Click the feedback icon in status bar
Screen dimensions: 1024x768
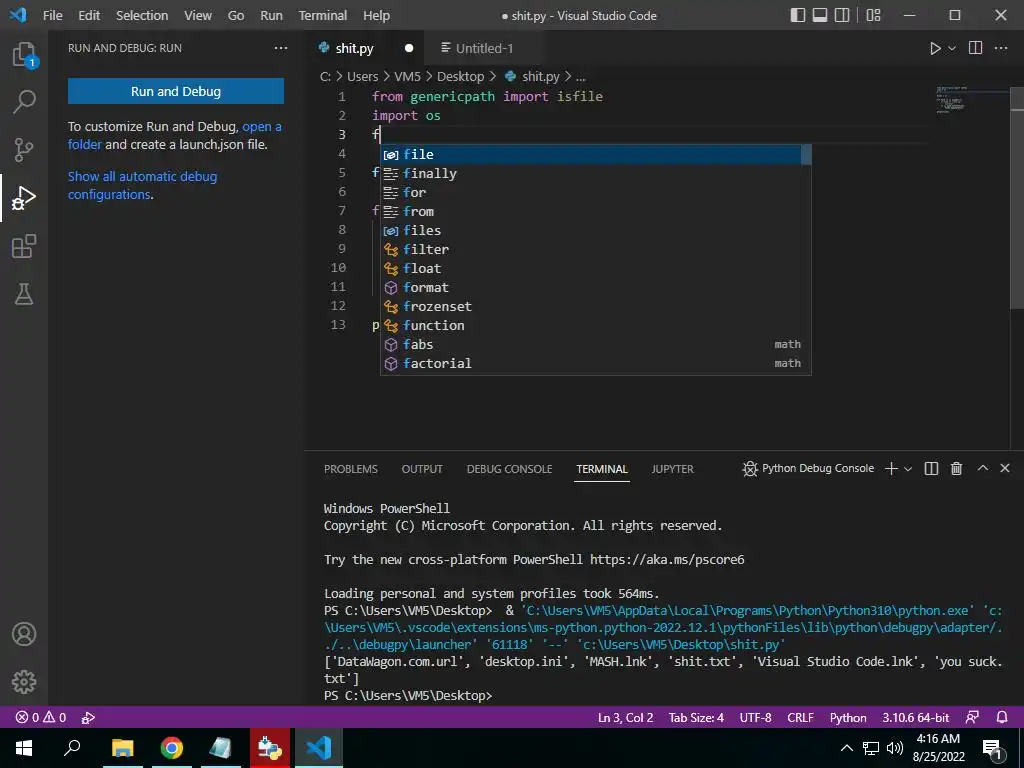tap(972, 718)
